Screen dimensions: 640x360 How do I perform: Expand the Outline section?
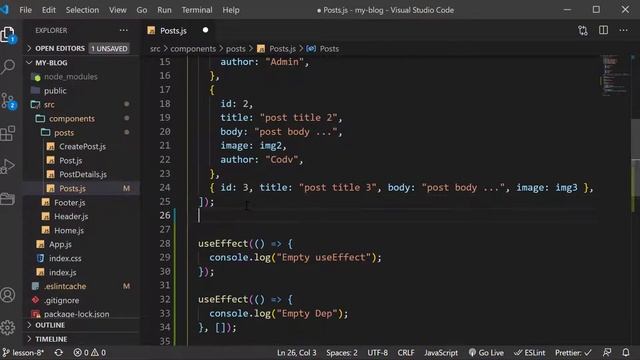point(82,325)
